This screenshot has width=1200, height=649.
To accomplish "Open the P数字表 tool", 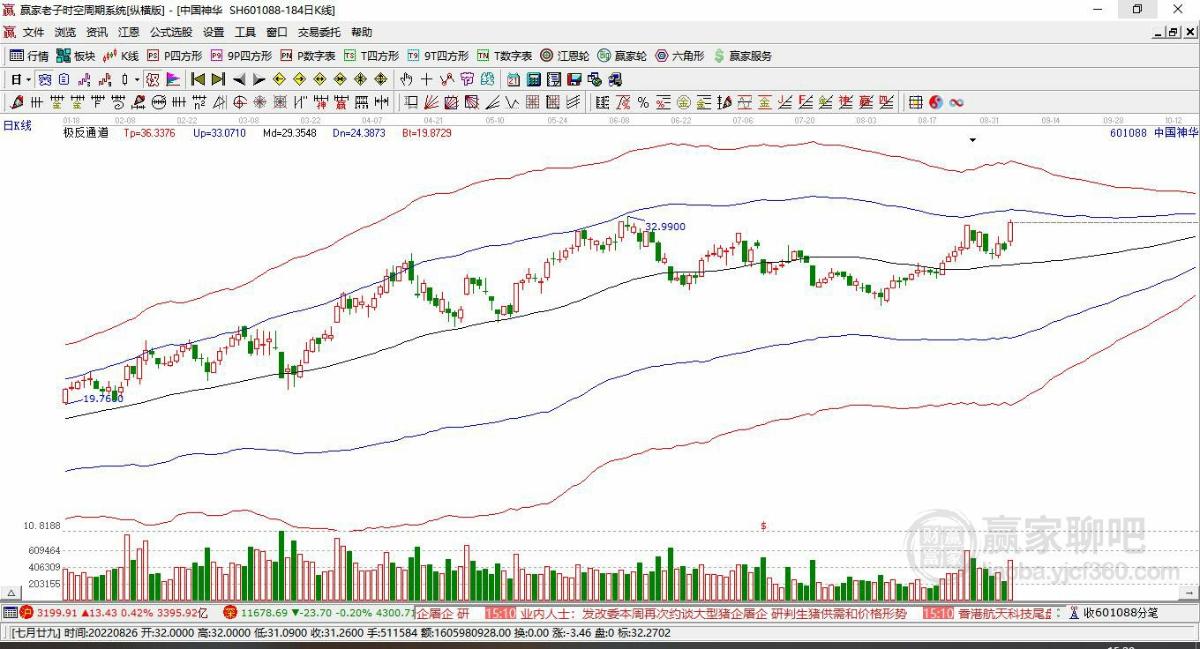I will [308, 56].
